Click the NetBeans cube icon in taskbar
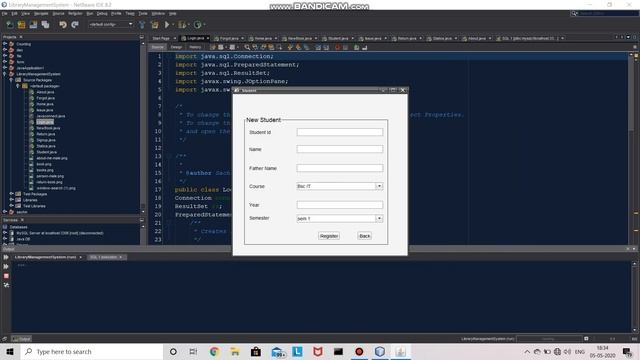Viewport: 640px width, 360px height. point(380,351)
